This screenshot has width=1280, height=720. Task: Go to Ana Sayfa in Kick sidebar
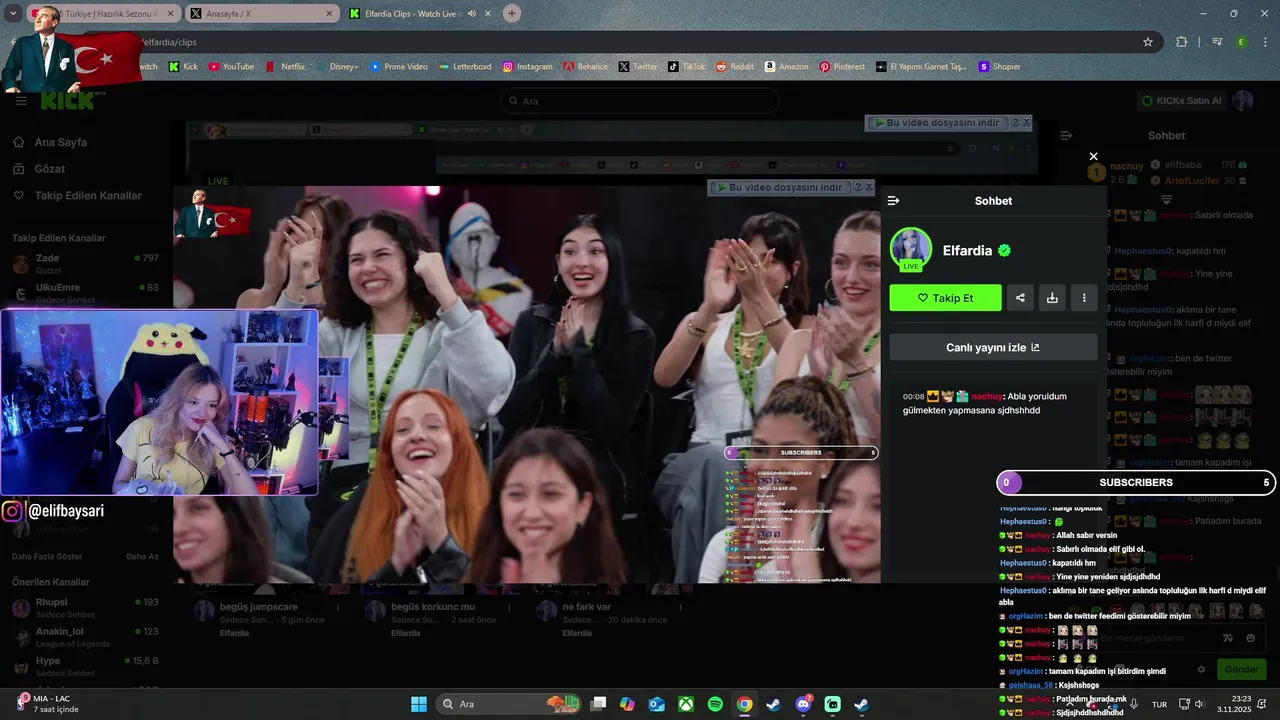60,142
